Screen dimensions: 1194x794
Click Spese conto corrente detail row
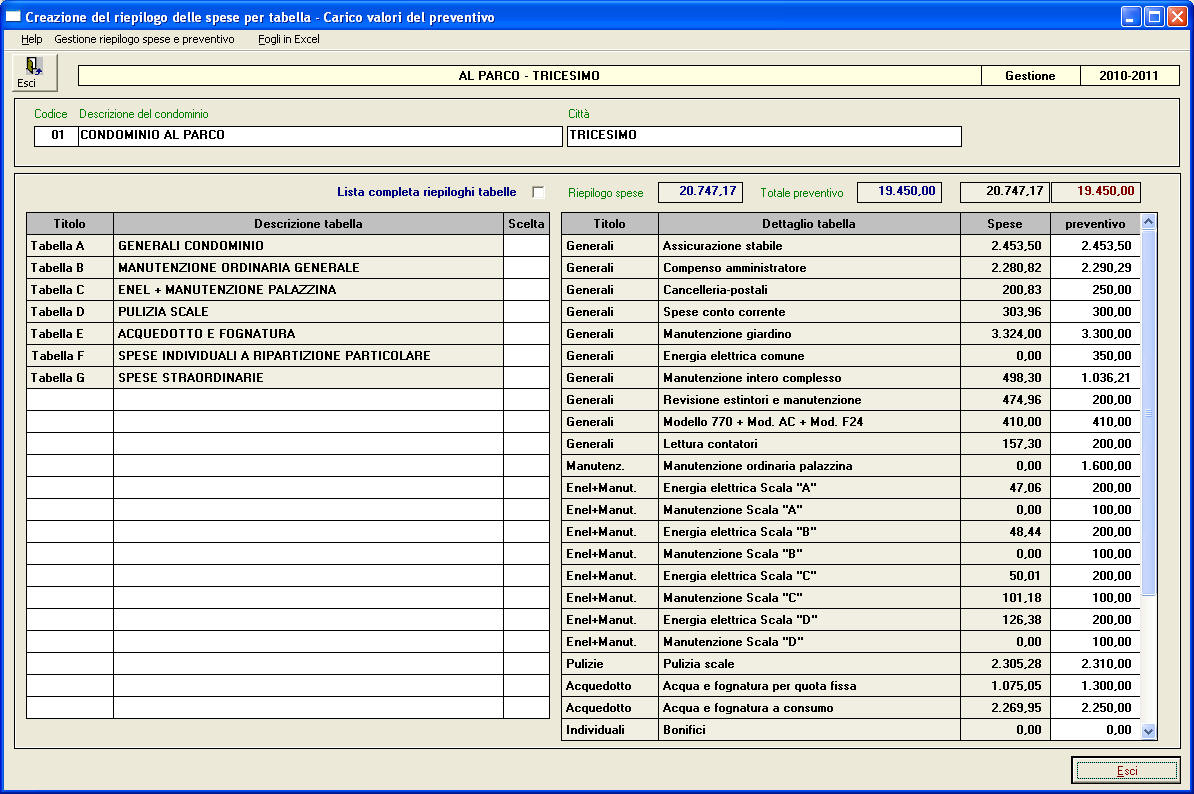point(851,311)
